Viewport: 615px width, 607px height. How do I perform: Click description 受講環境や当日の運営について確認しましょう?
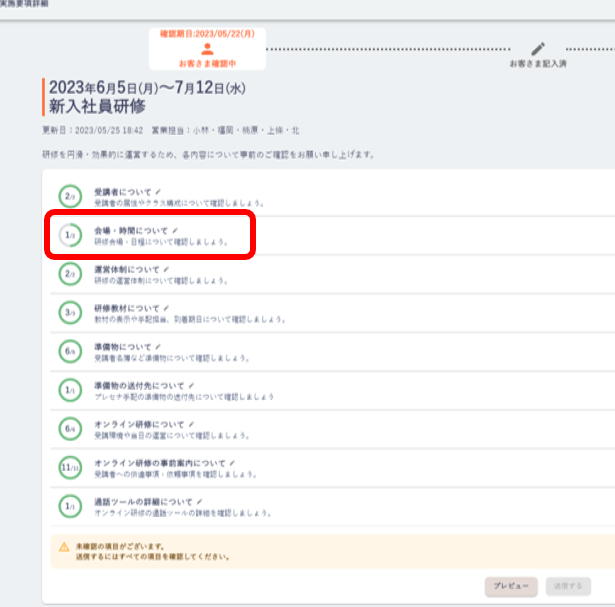171,436
